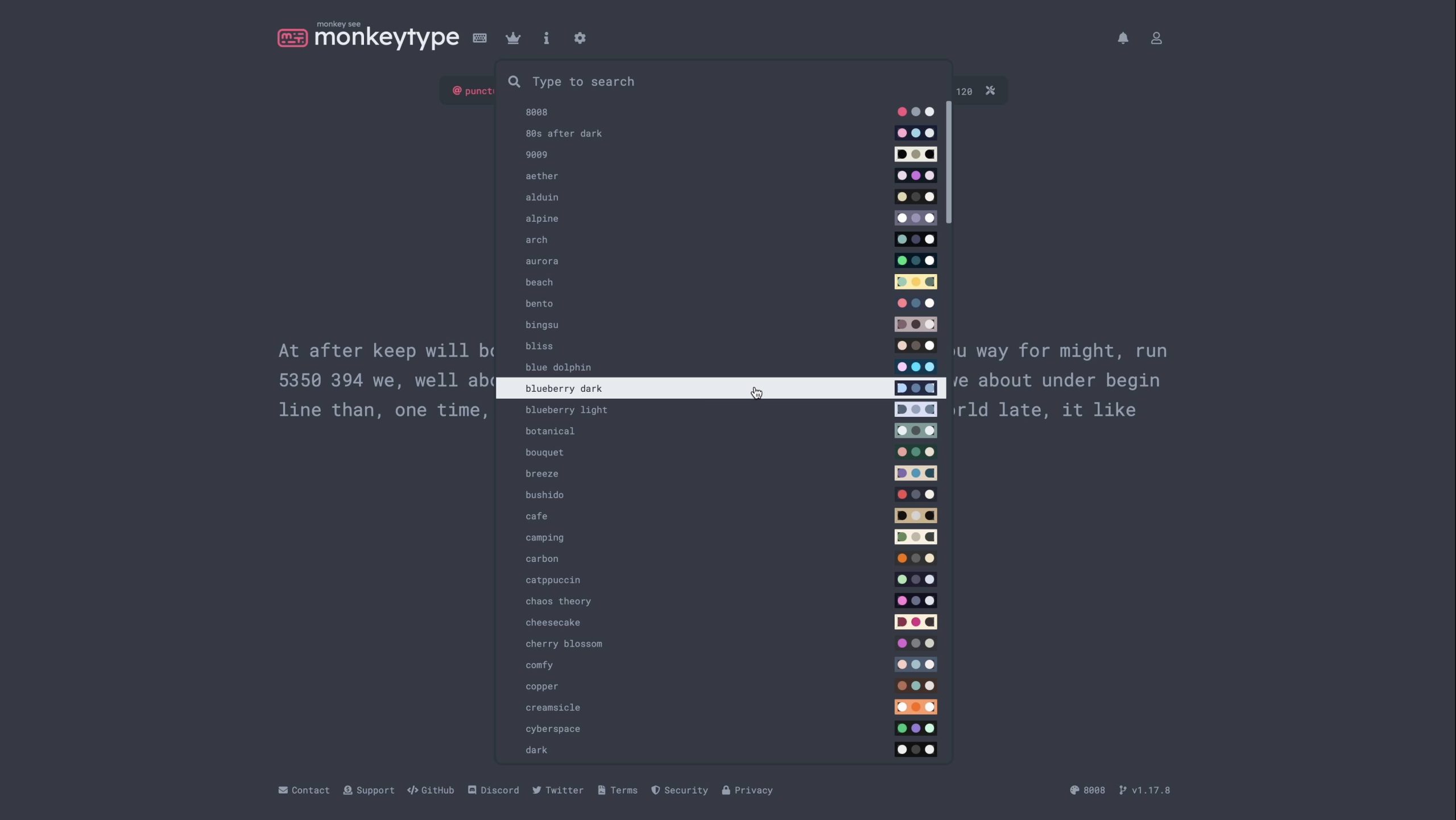The height and width of the screenshot is (820, 1456).
Task: Pick the cyberspace theme entry
Action: coord(552,729)
